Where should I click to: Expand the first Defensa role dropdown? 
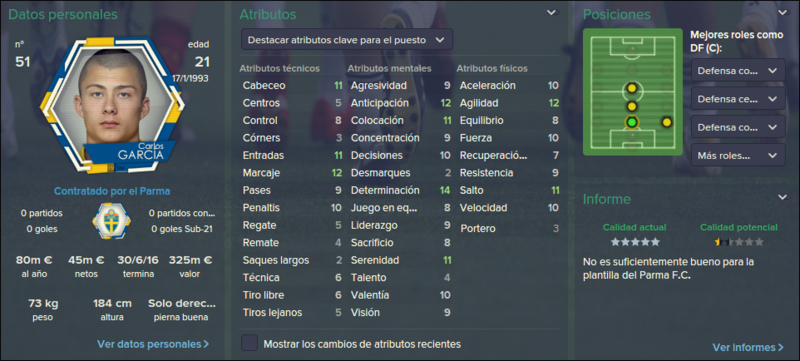tap(738, 70)
